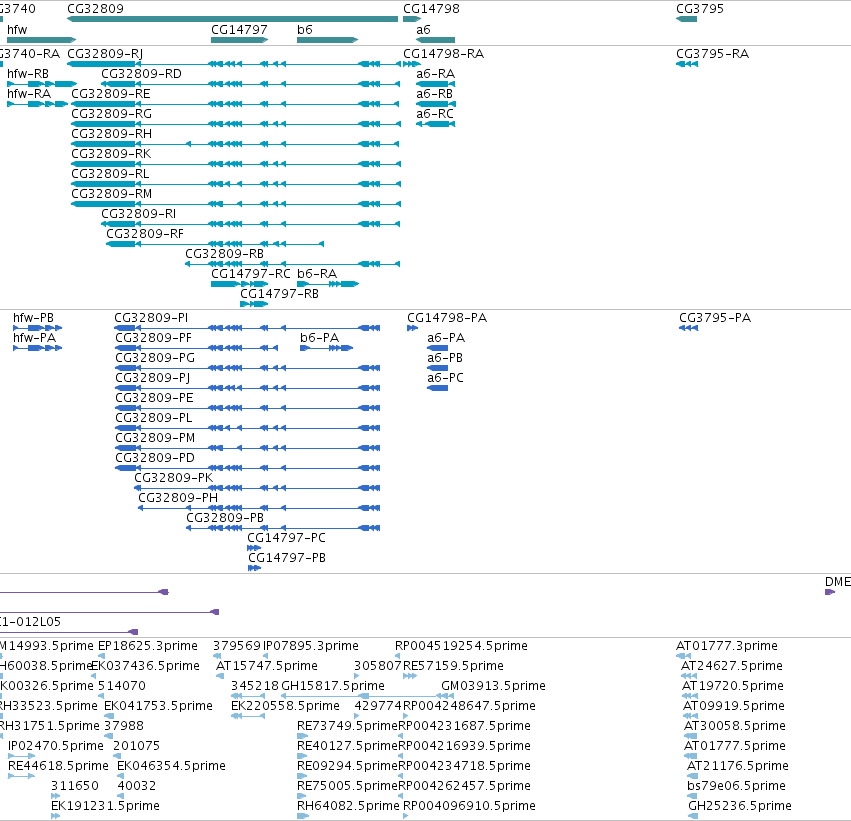Click transcript CG14797-RB
The height and width of the screenshot is (821, 851).
254,304
